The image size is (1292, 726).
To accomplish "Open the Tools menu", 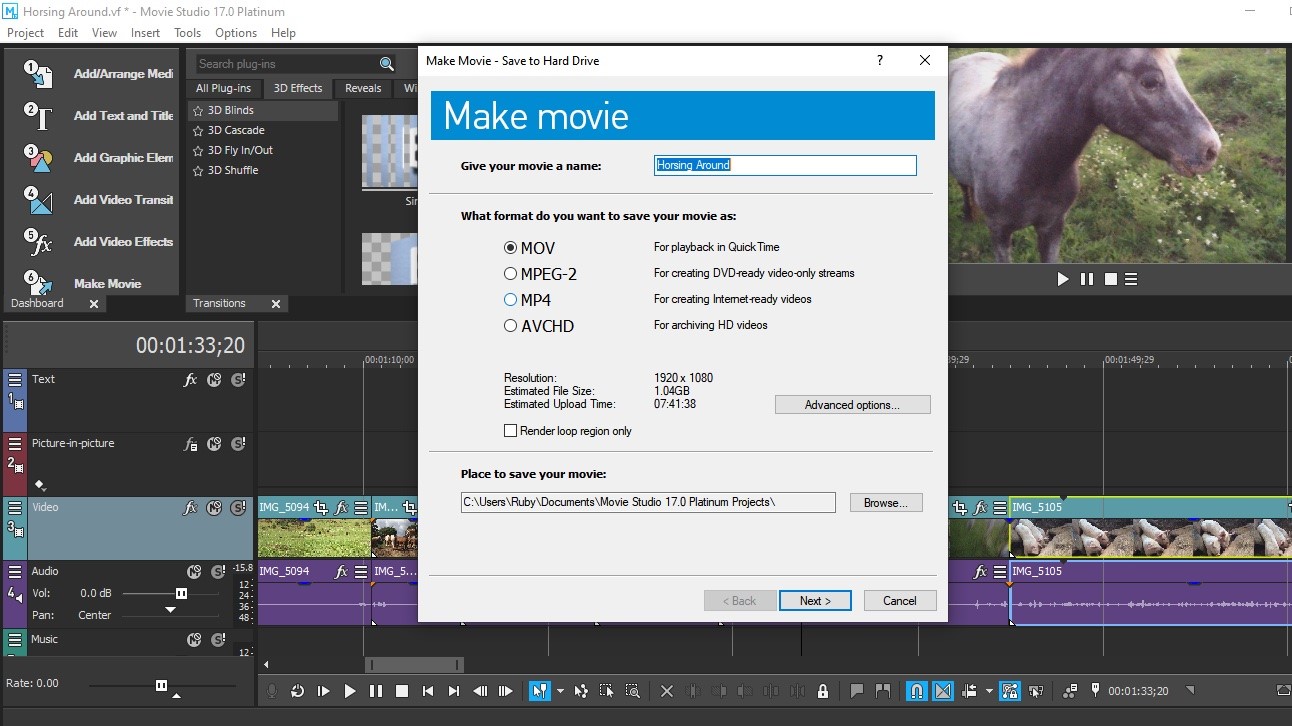I will [187, 33].
